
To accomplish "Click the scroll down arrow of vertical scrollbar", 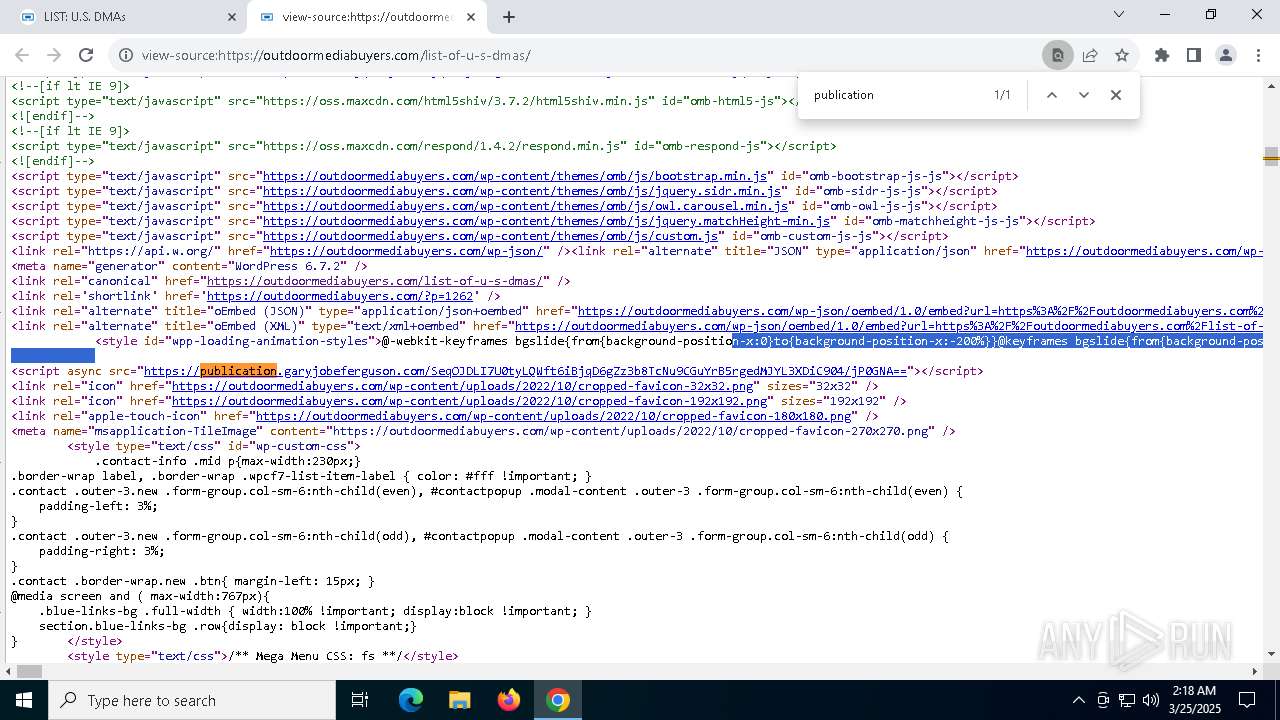I will [1271, 655].
